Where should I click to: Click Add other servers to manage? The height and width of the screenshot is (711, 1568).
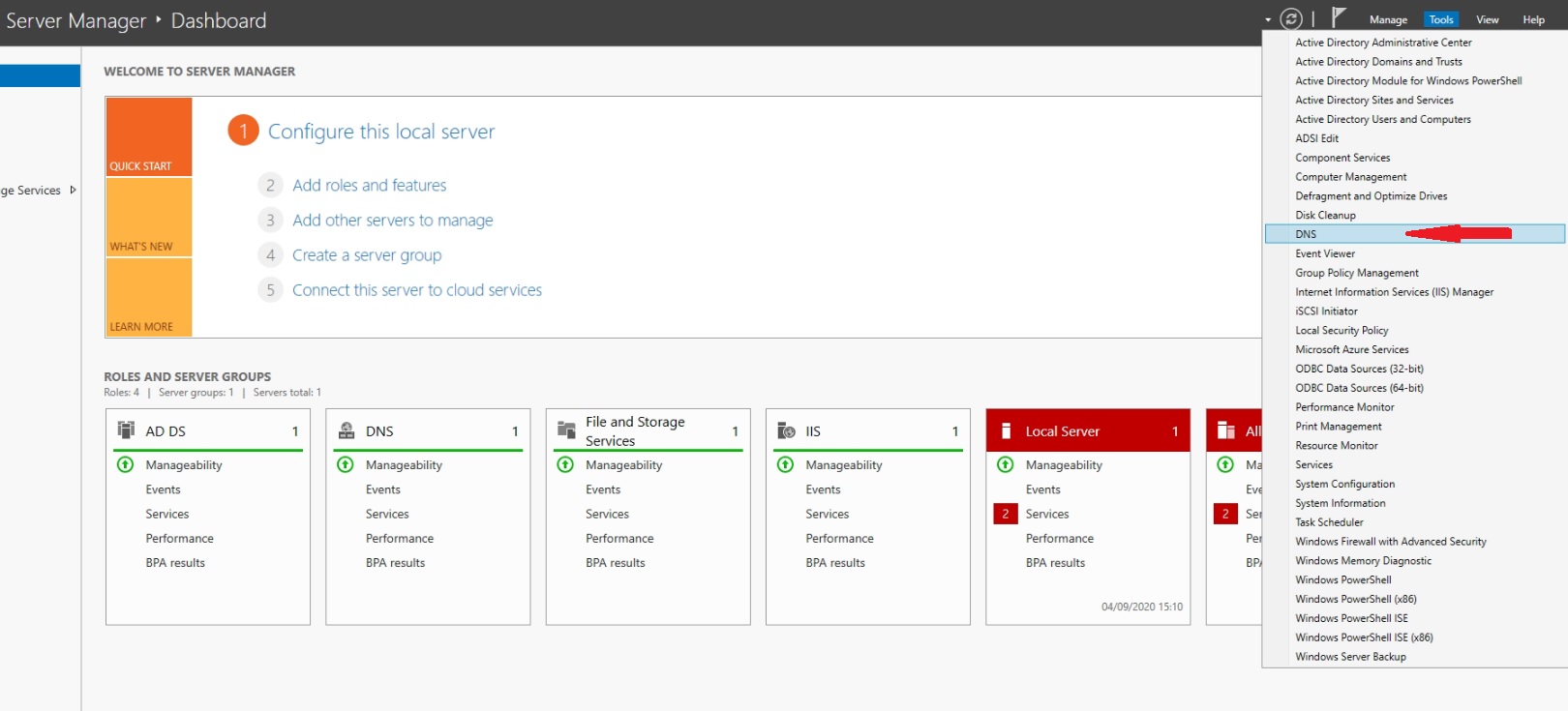[x=393, y=221]
